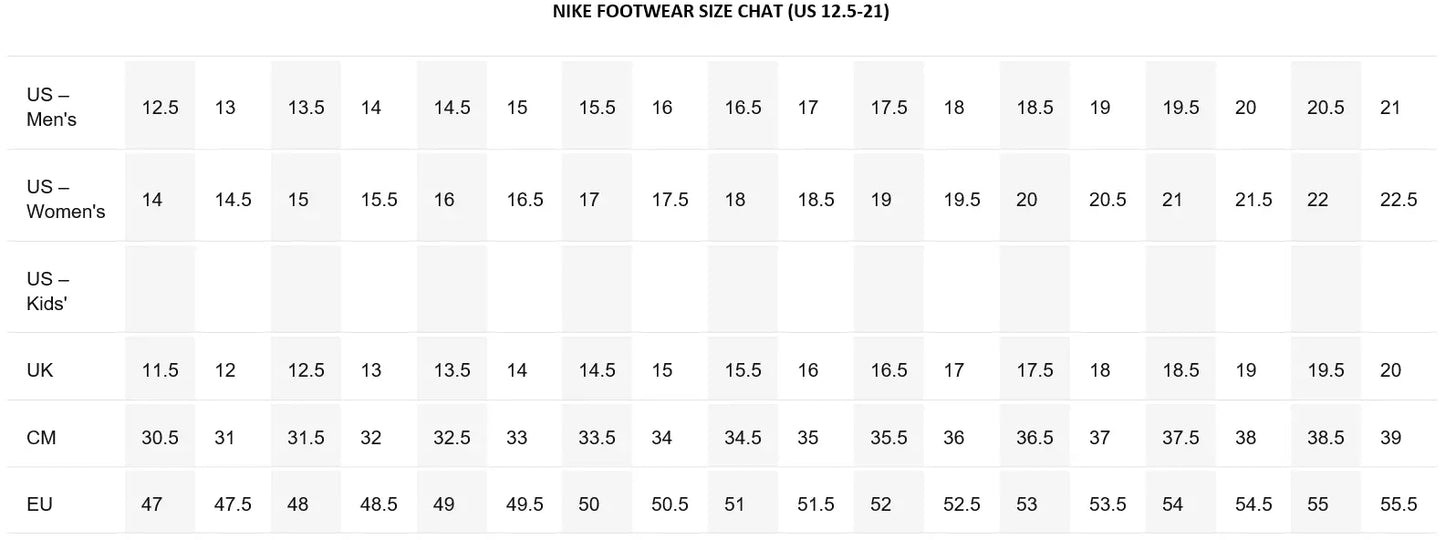Select Men's size 21 cell
Viewport: 1445px width, 540px height.
coord(1401,107)
